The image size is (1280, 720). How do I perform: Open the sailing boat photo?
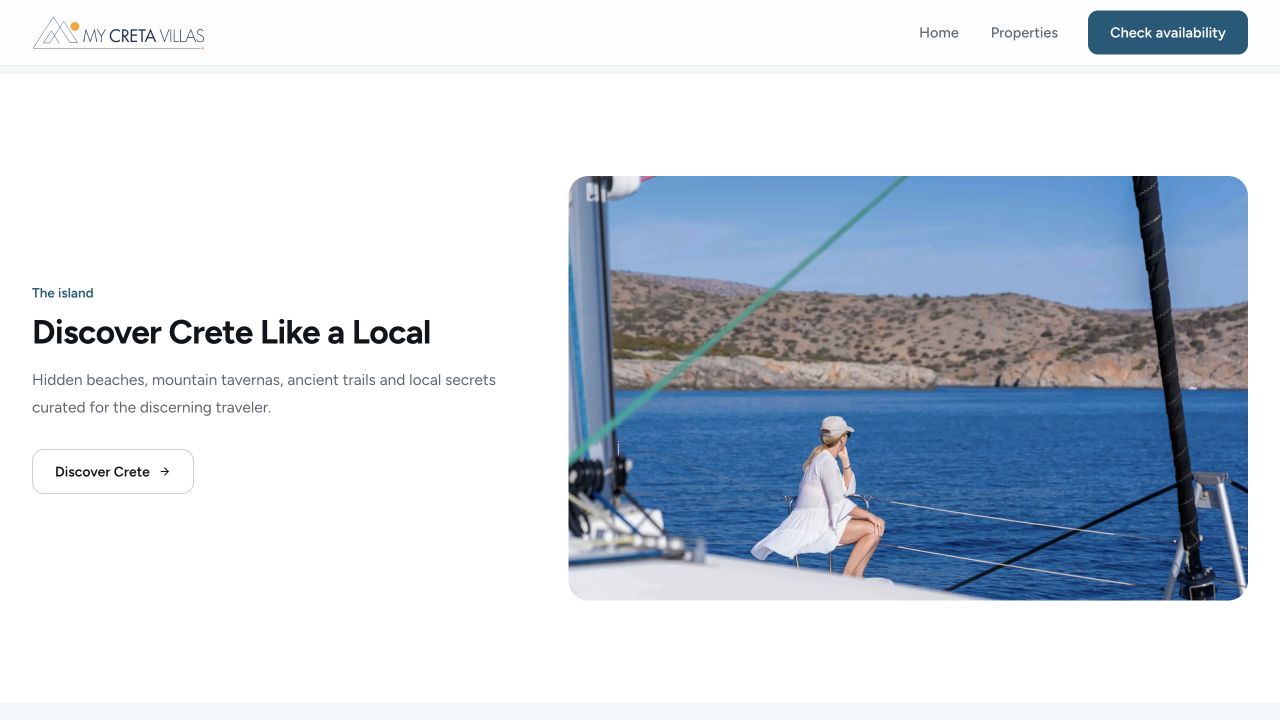[908, 388]
